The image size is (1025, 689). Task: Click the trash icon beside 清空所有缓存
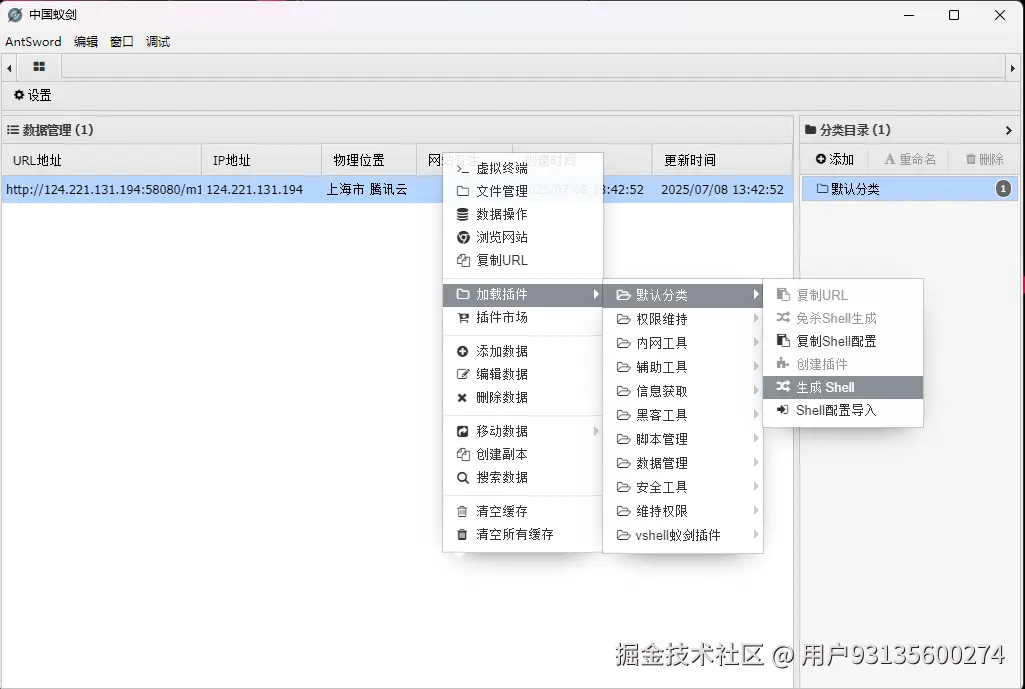click(462, 535)
